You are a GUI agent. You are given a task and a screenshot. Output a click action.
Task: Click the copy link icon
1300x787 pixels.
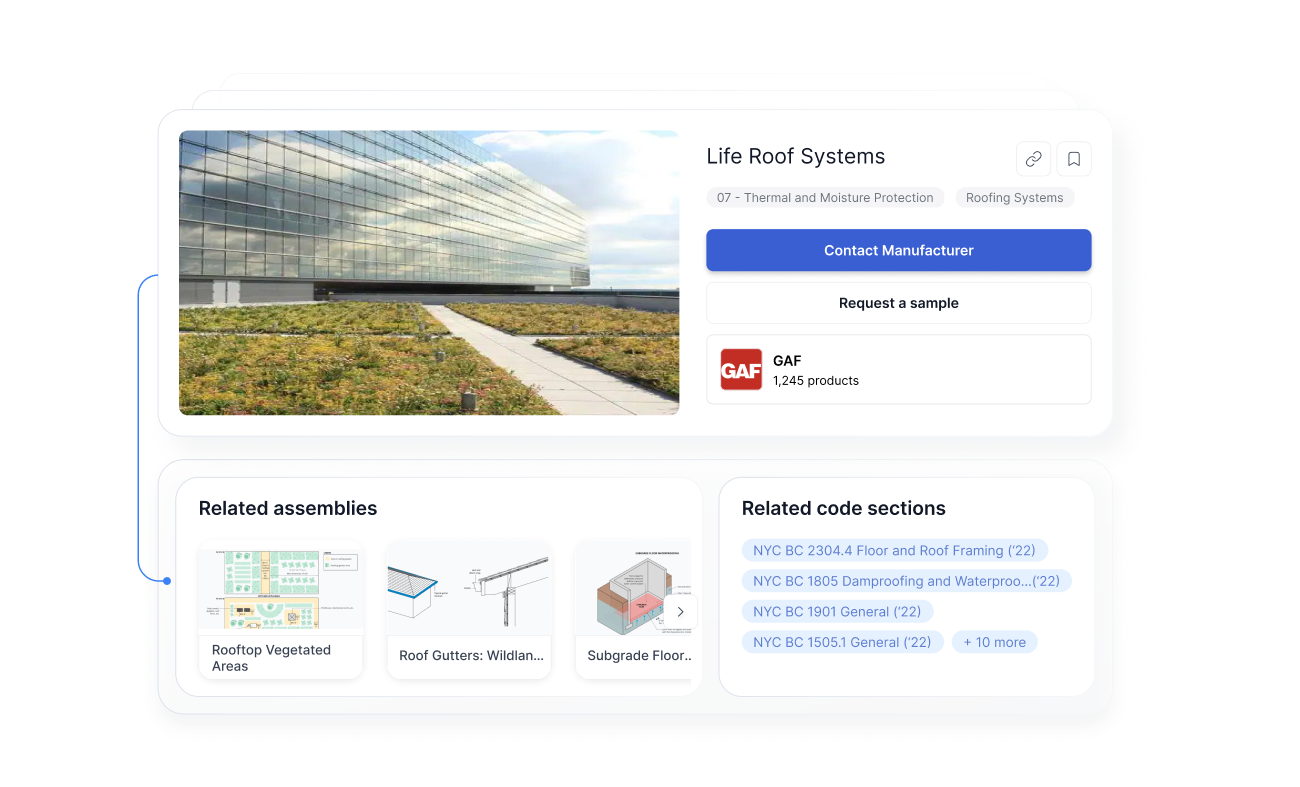[x=1033, y=159]
